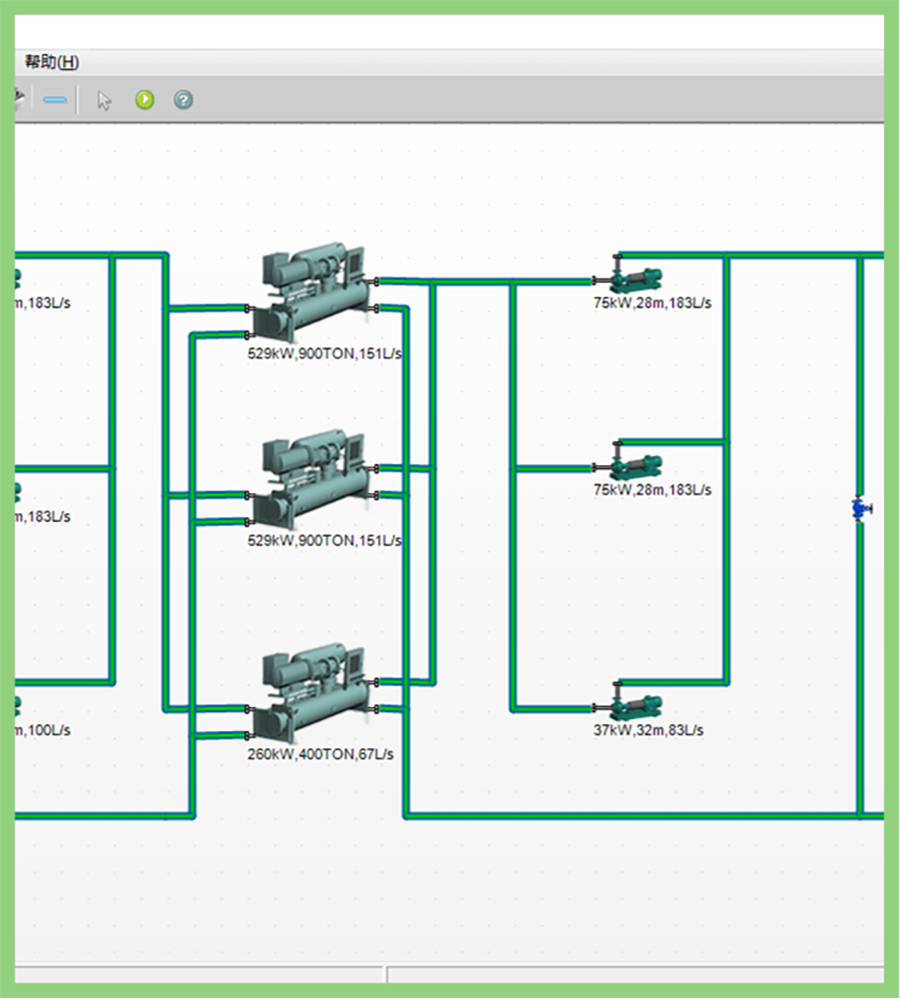Open the 帮助(H) help menu
Image resolution: width=900 pixels, height=999 pixels.
[51, 62]
